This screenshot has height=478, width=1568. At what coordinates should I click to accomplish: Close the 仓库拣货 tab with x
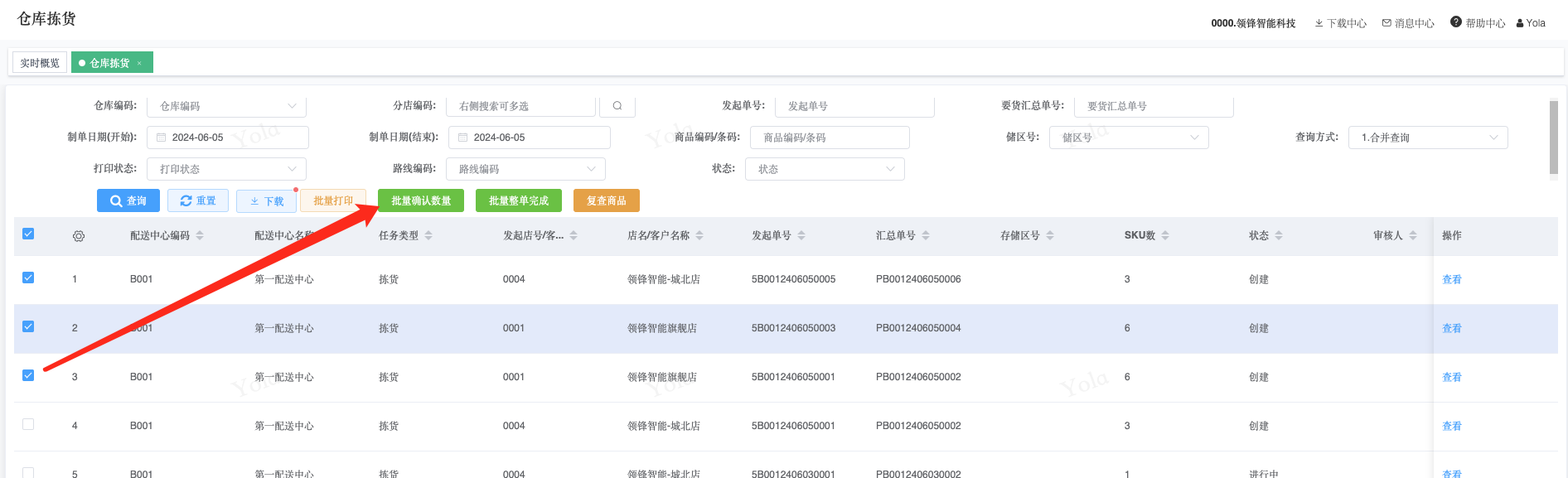[x=139, y=64]
